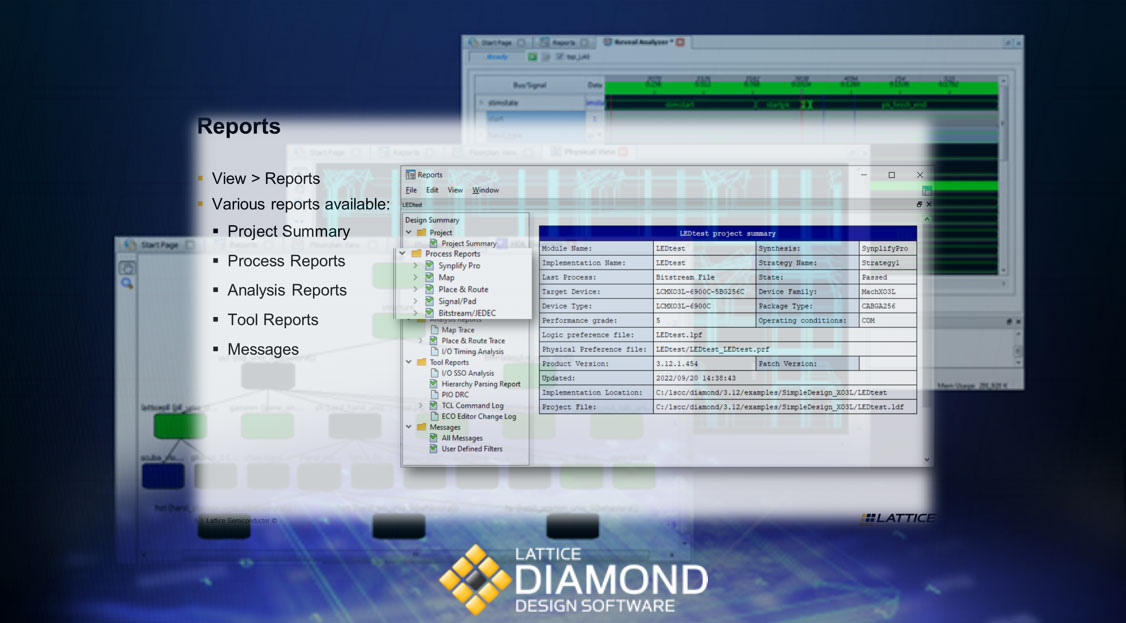Screen dimensions: 1126x623
Task: Select the Messages folder icon
Action: coord(422,427)
